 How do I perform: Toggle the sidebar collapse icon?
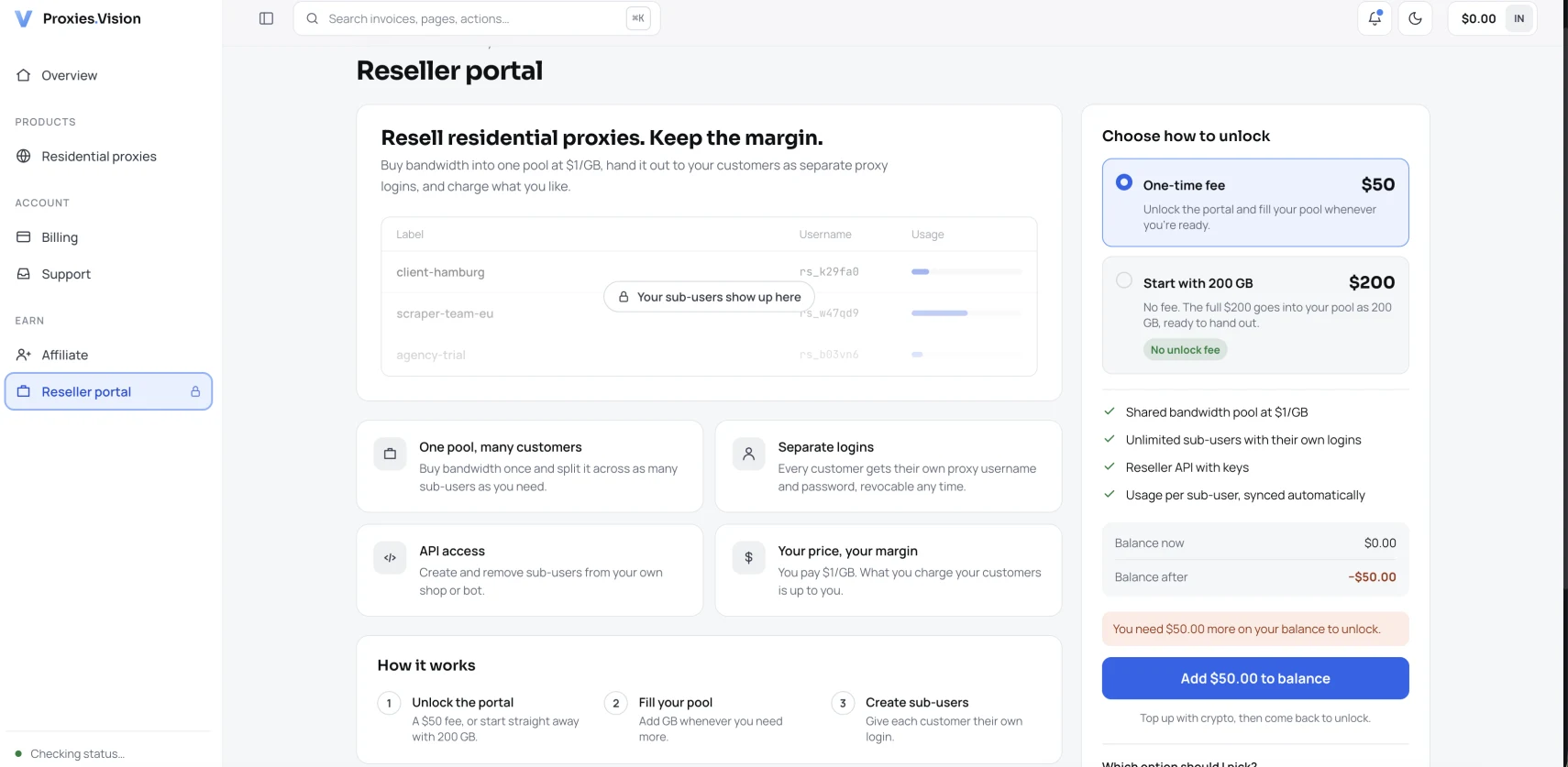267,18
